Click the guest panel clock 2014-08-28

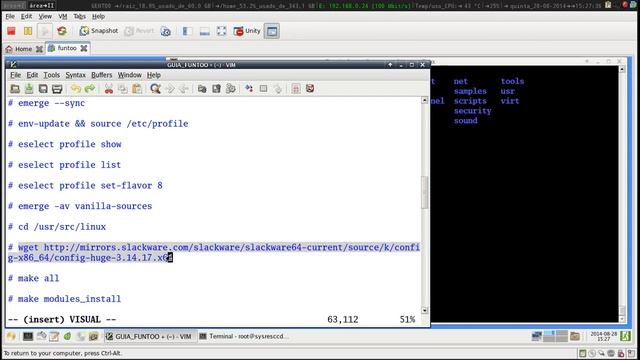[x=603, y=336]
